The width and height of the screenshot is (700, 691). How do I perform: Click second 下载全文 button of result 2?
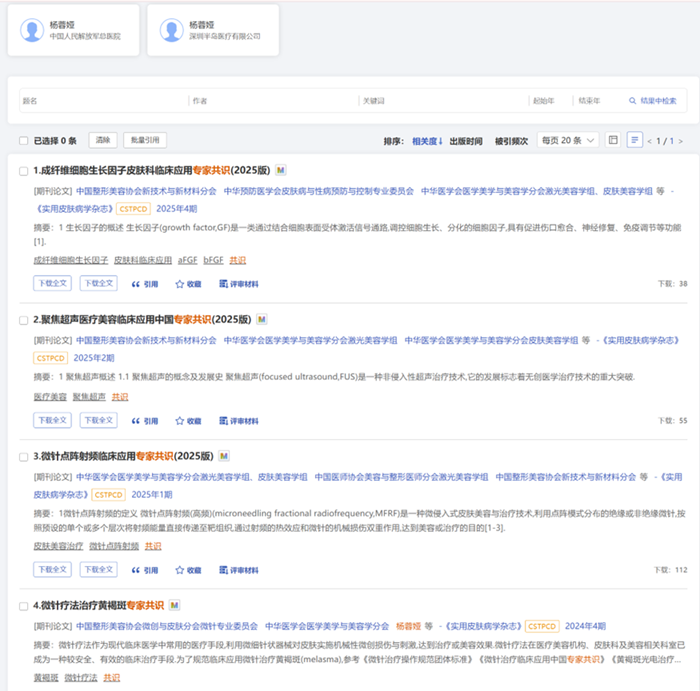point(99,420)
